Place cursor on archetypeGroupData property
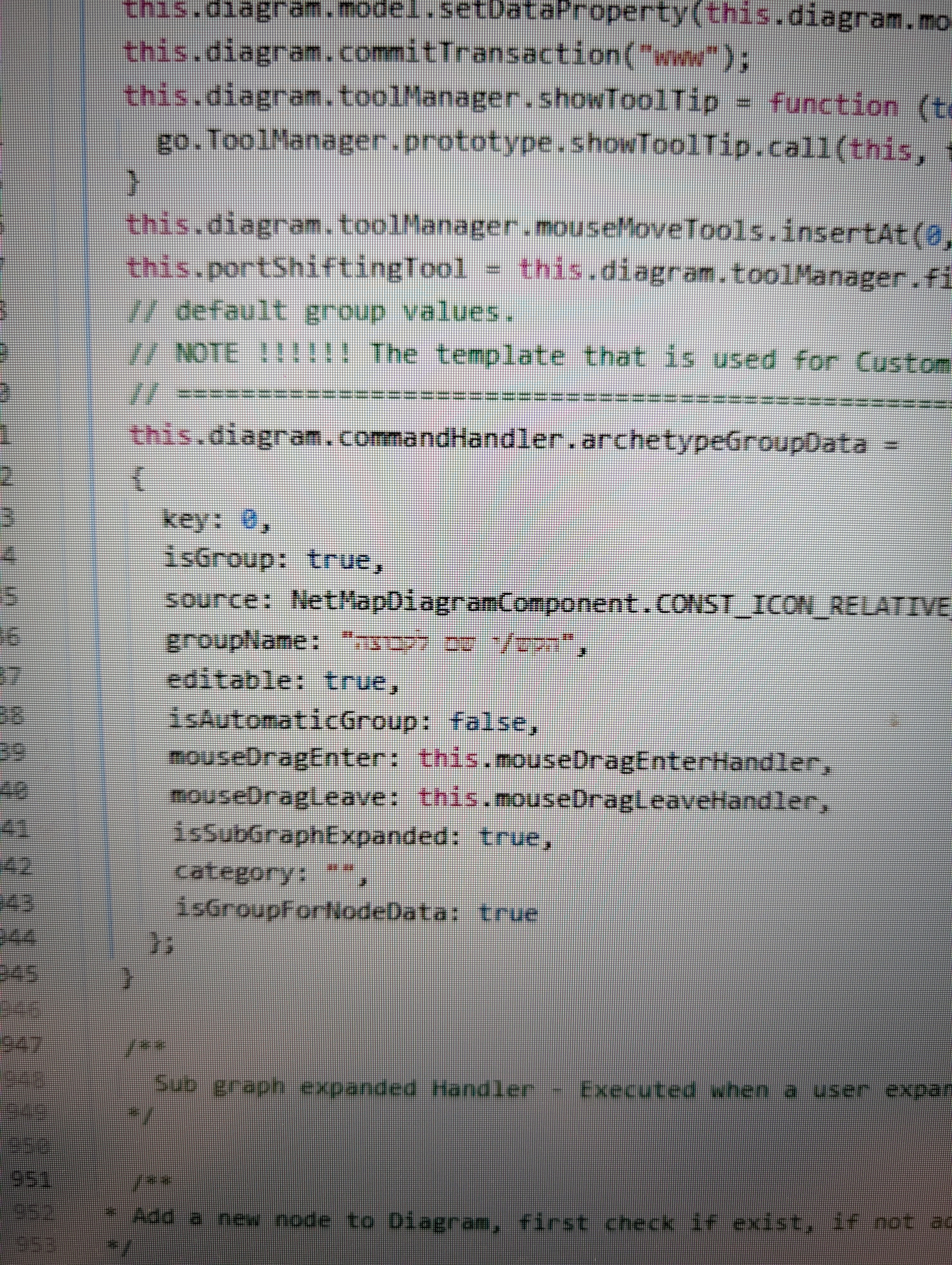The height and width of the screenshot is (1265, 952). click(723, 443)
